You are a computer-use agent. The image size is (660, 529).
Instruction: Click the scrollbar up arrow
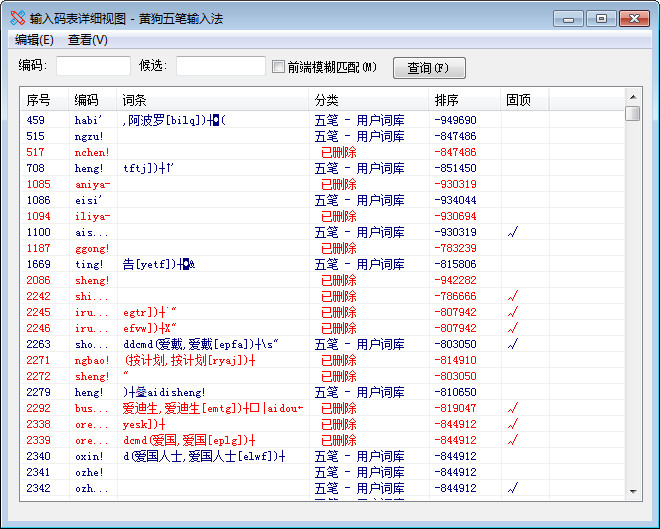click(632, 97)
